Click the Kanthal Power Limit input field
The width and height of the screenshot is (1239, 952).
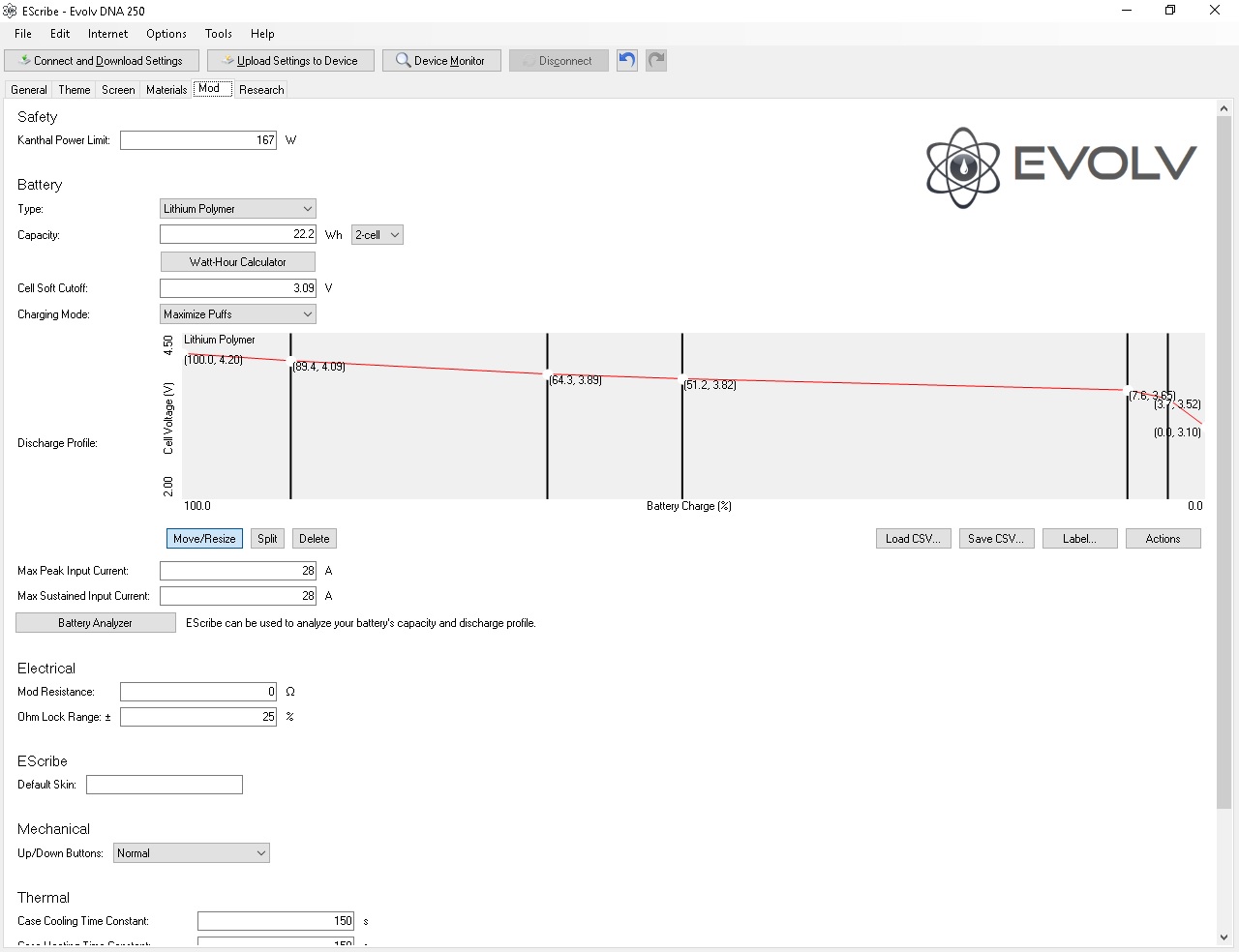click(198, 140)
